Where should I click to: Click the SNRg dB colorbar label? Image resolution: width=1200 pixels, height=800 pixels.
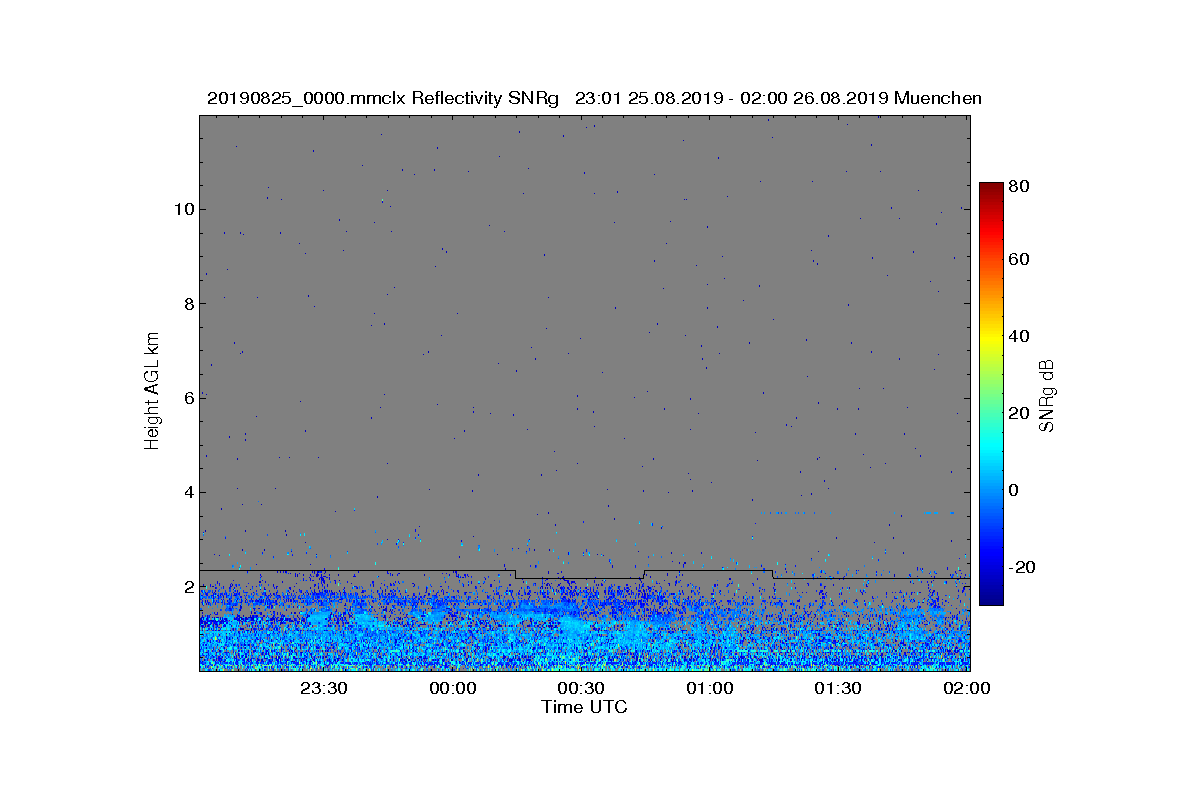tap(1047, 395)
